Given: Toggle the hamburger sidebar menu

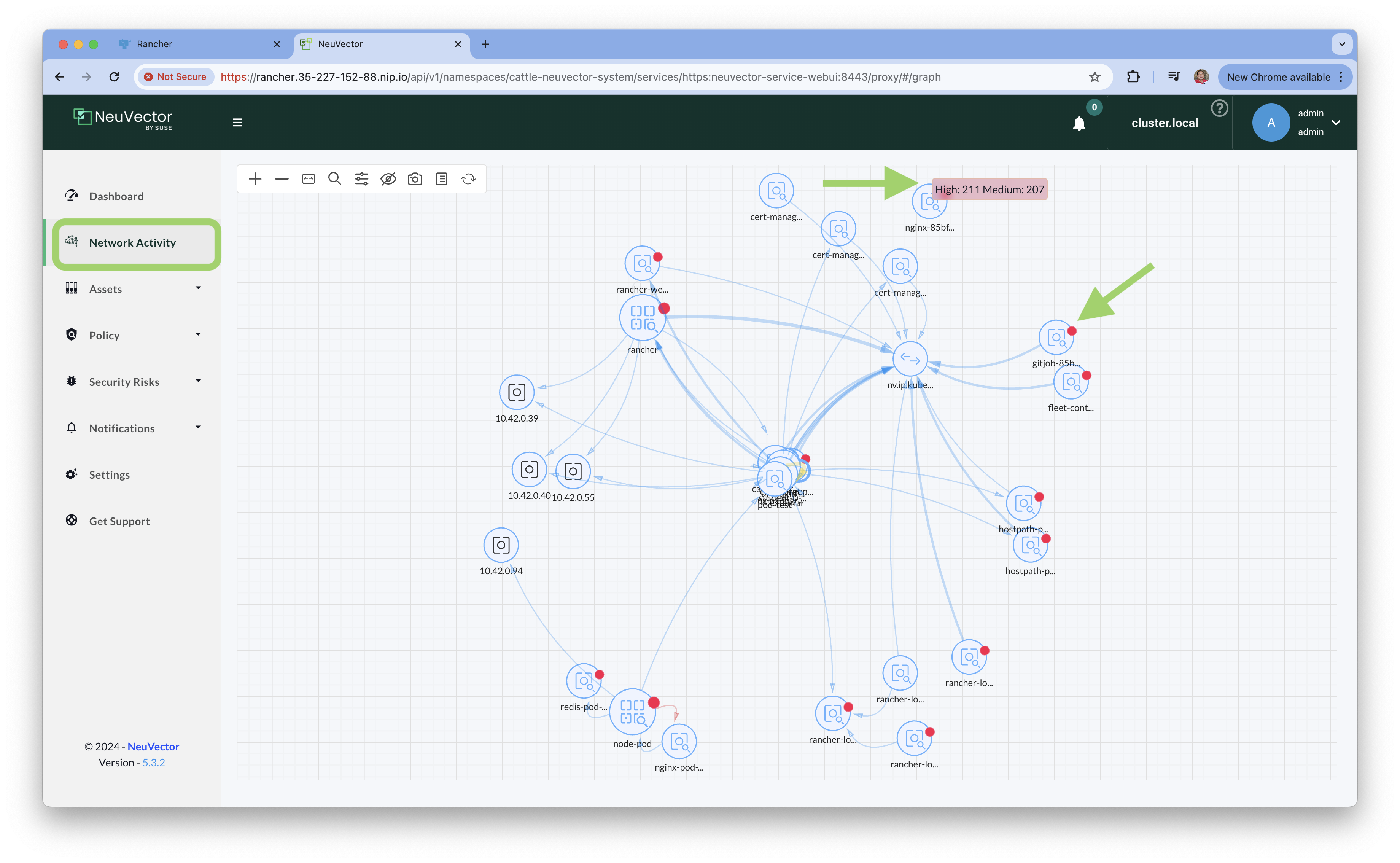Looking at the screenshot, I should click(x=237, y=123).
